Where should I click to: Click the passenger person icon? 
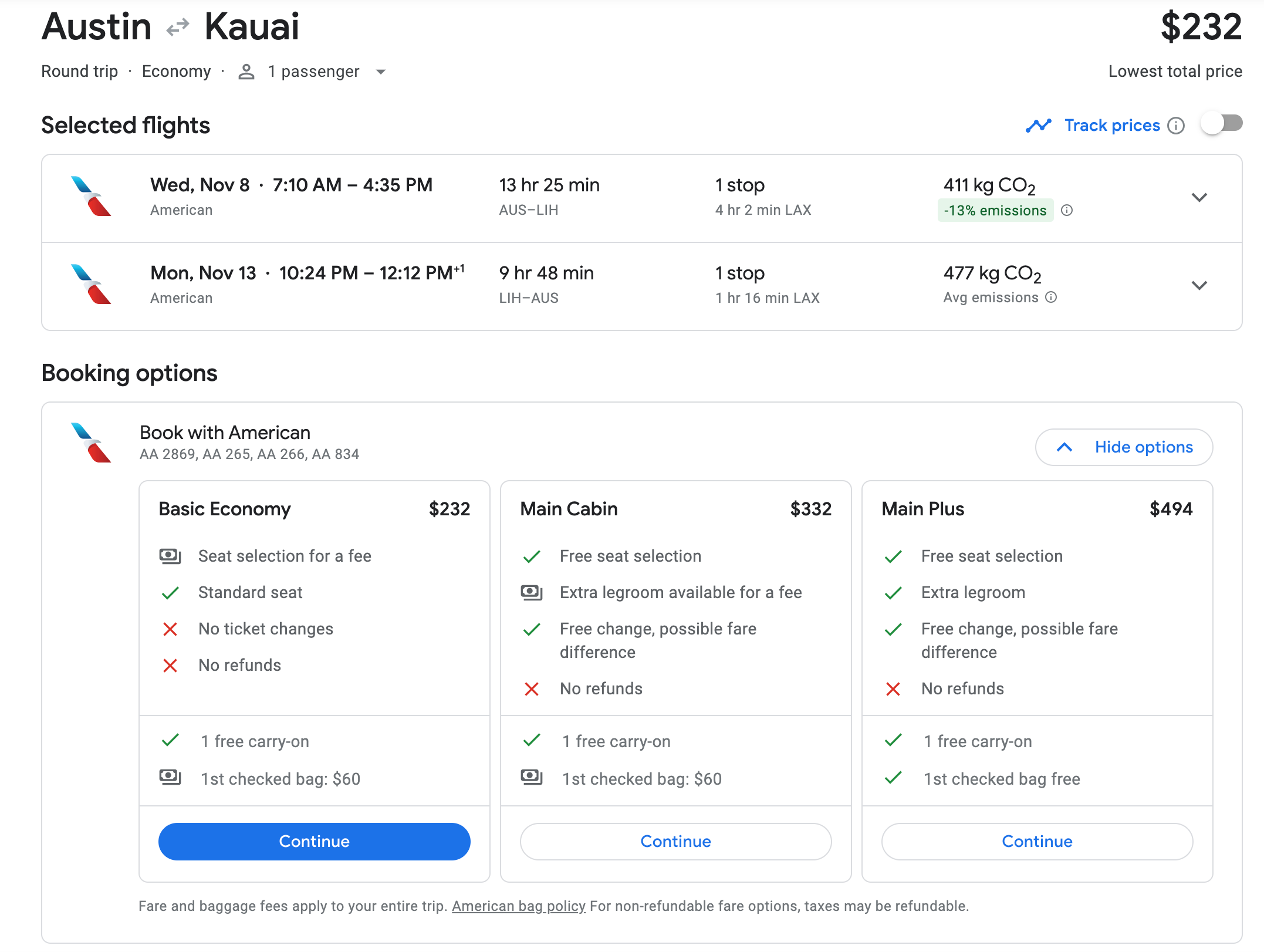point(246,72)
